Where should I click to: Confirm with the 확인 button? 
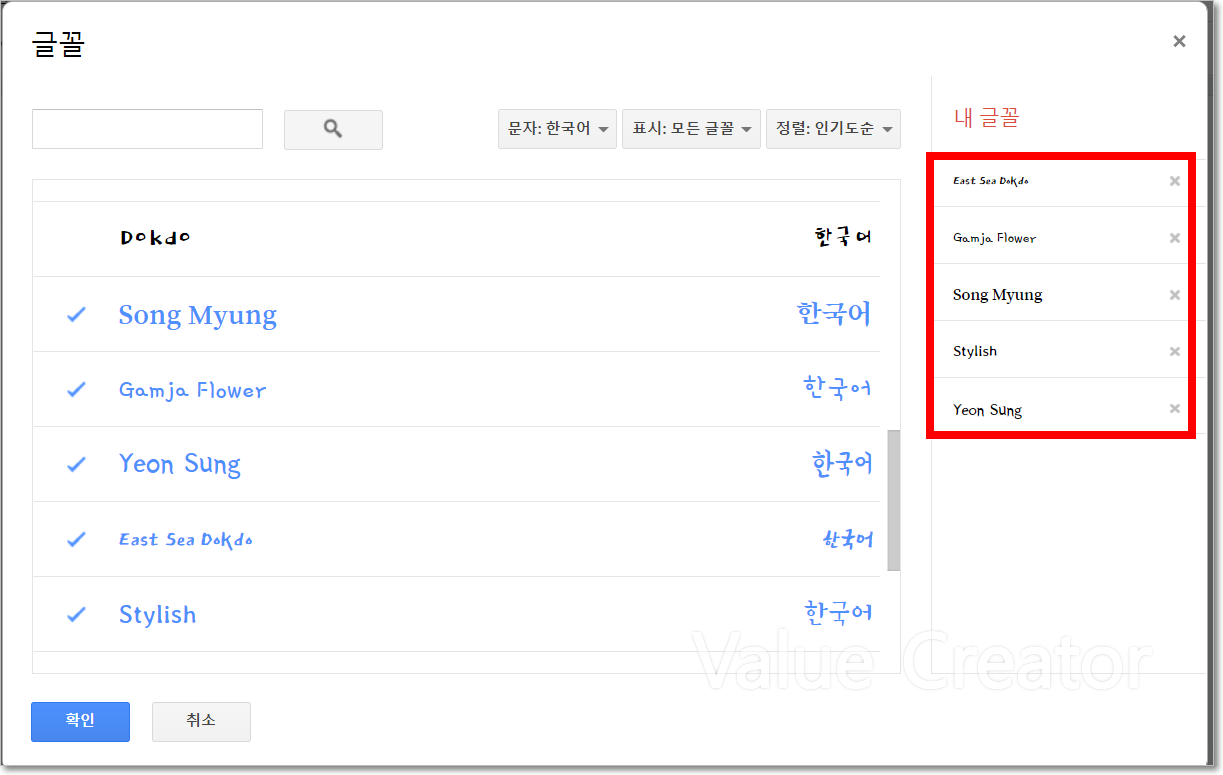pos(80,722)
